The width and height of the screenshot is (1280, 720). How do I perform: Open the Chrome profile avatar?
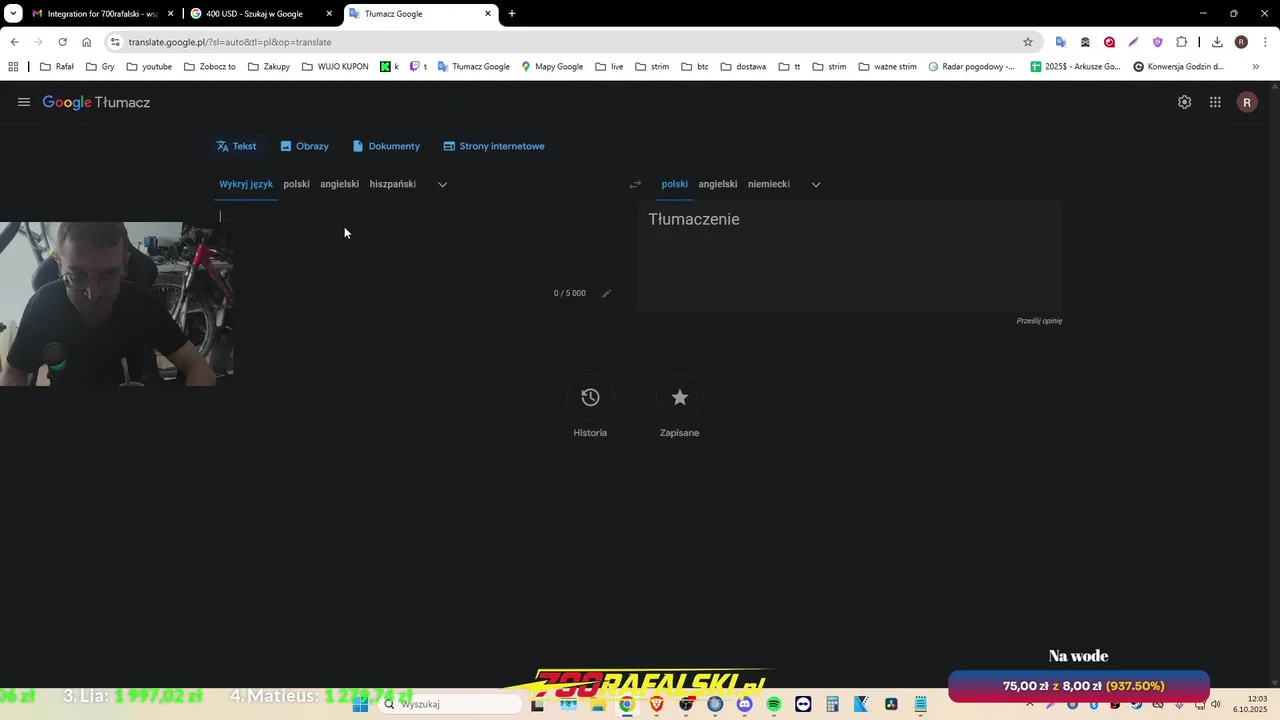tap(1241, 42)
